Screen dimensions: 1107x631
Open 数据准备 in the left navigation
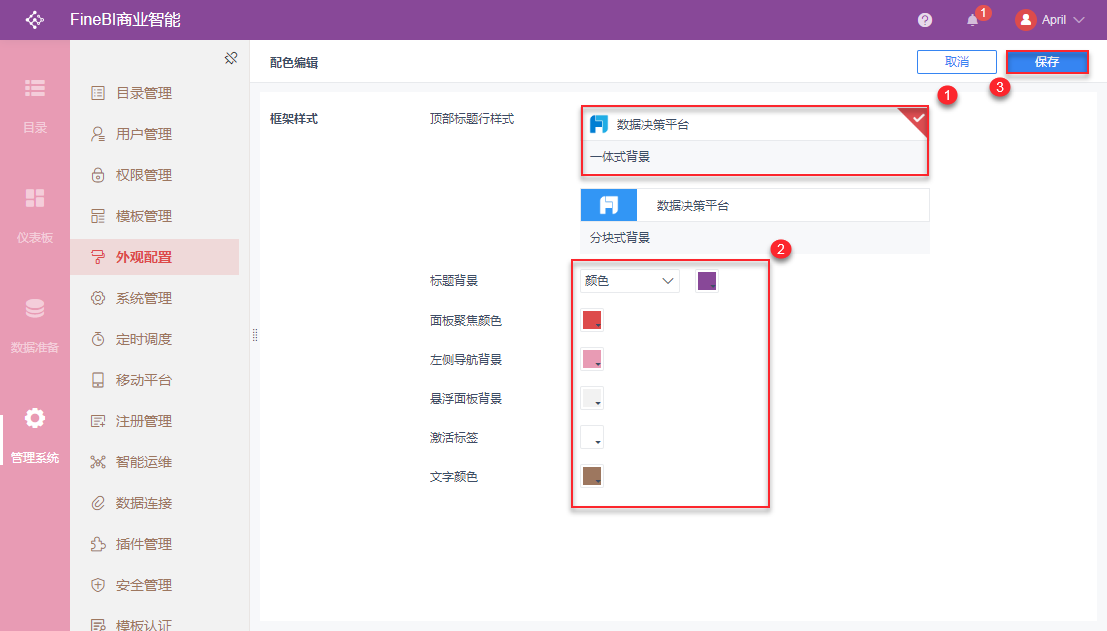click(x=35, y=326)
